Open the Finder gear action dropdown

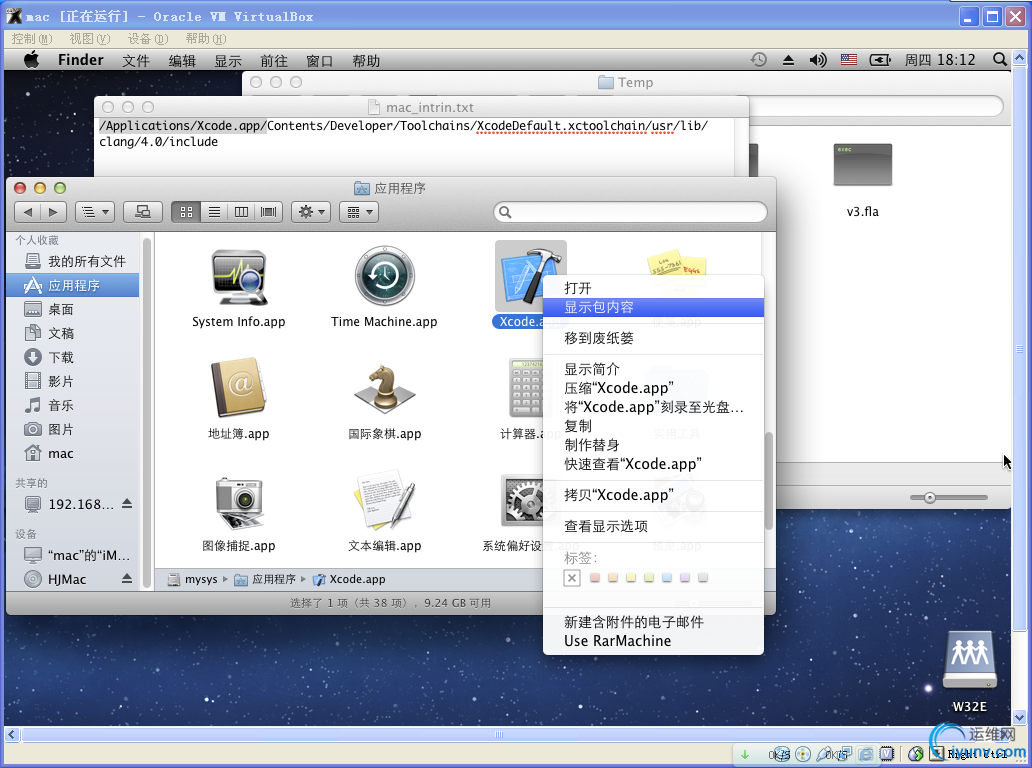coord(311,212)
